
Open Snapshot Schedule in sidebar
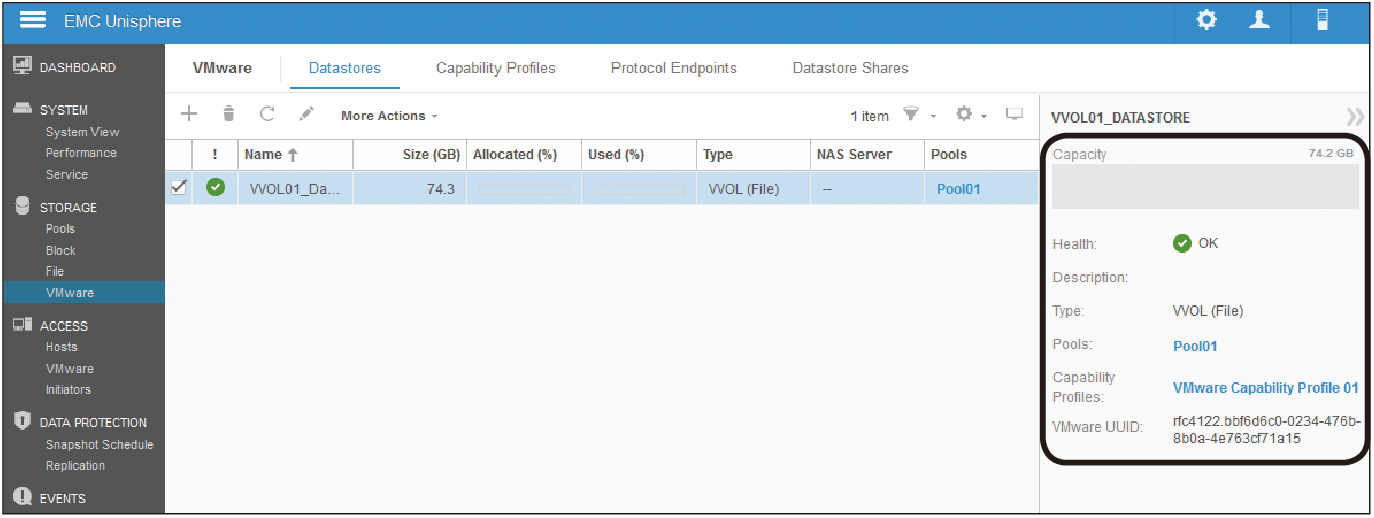pyautogui.click(x=100, y=445)
